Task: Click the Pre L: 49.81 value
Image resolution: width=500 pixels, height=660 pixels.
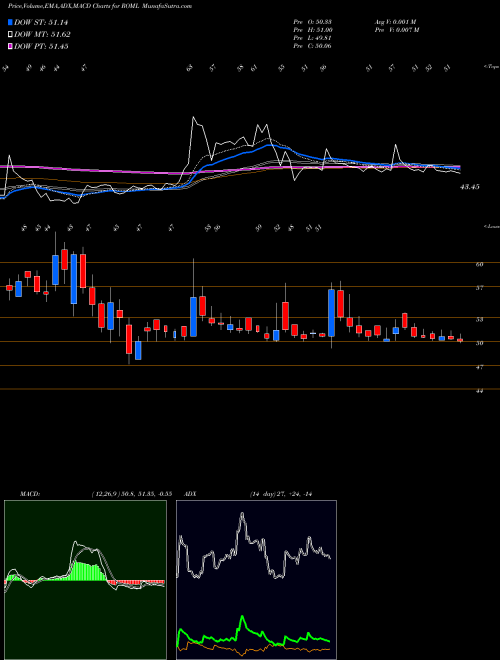Action: (313, 38)
